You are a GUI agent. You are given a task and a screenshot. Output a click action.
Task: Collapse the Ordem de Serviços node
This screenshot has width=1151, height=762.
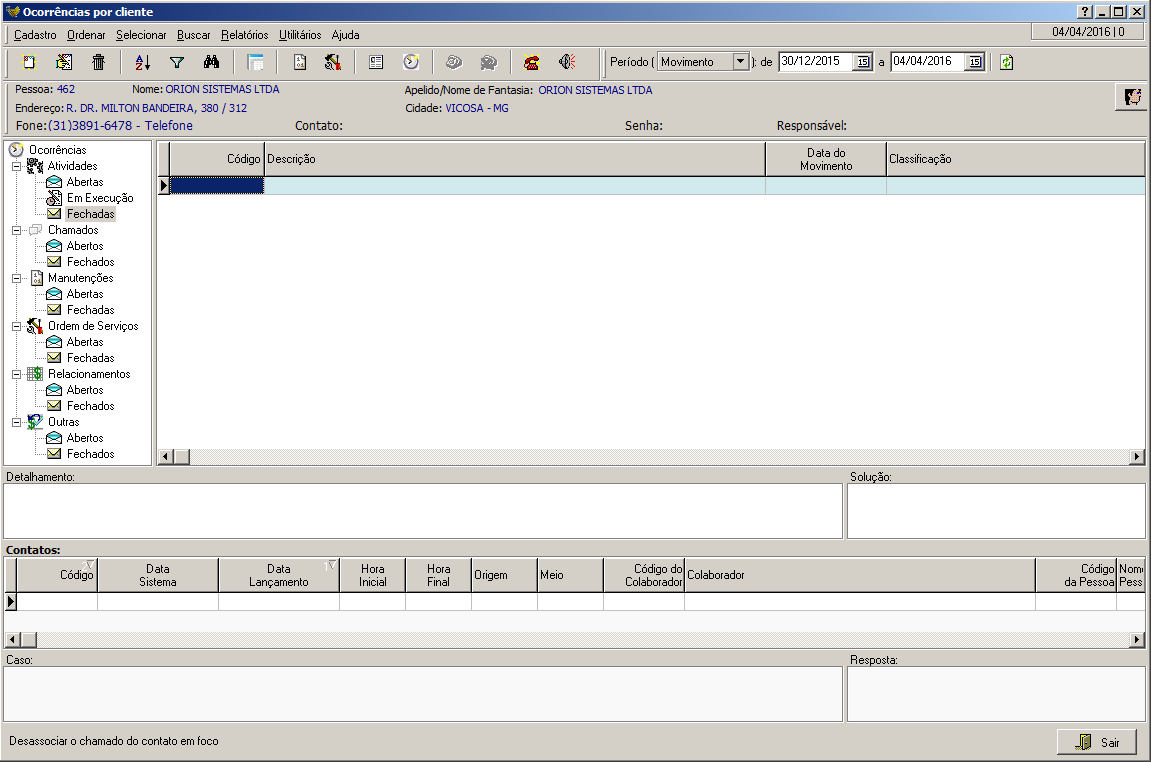point(16,326)
